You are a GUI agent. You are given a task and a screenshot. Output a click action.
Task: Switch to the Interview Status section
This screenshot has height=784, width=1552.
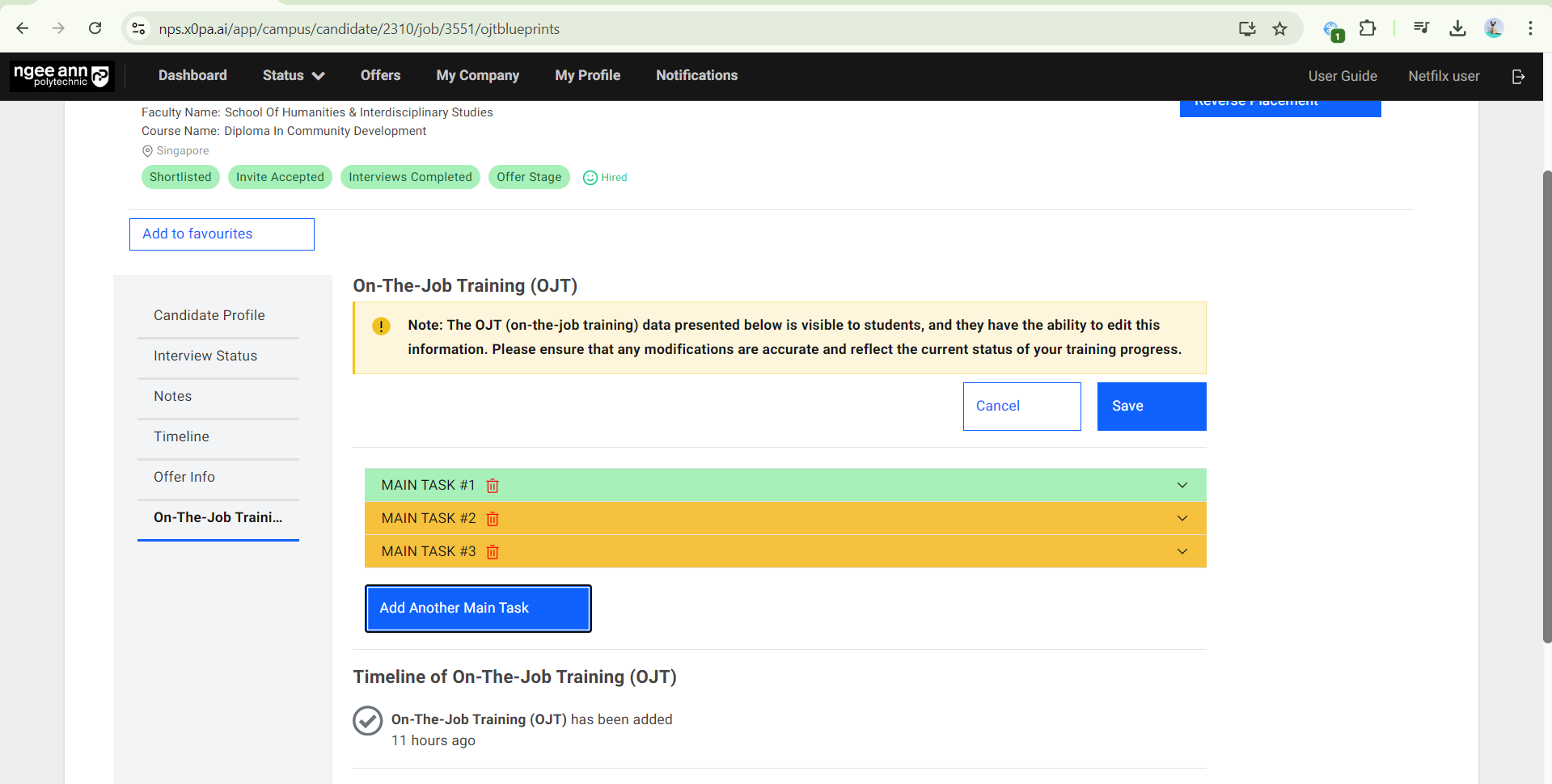[x=205, y=356]
